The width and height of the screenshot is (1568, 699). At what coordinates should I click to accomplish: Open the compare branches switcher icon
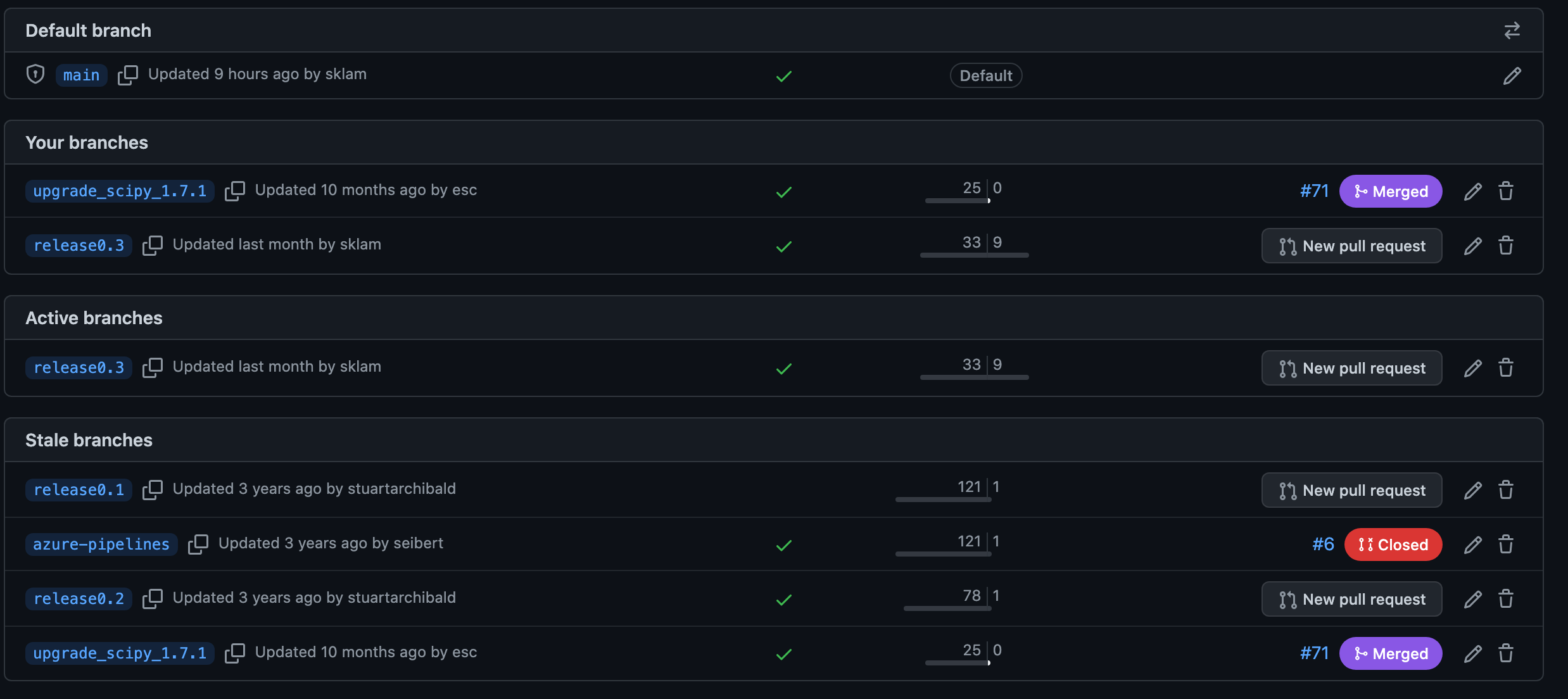(1512, 30)
